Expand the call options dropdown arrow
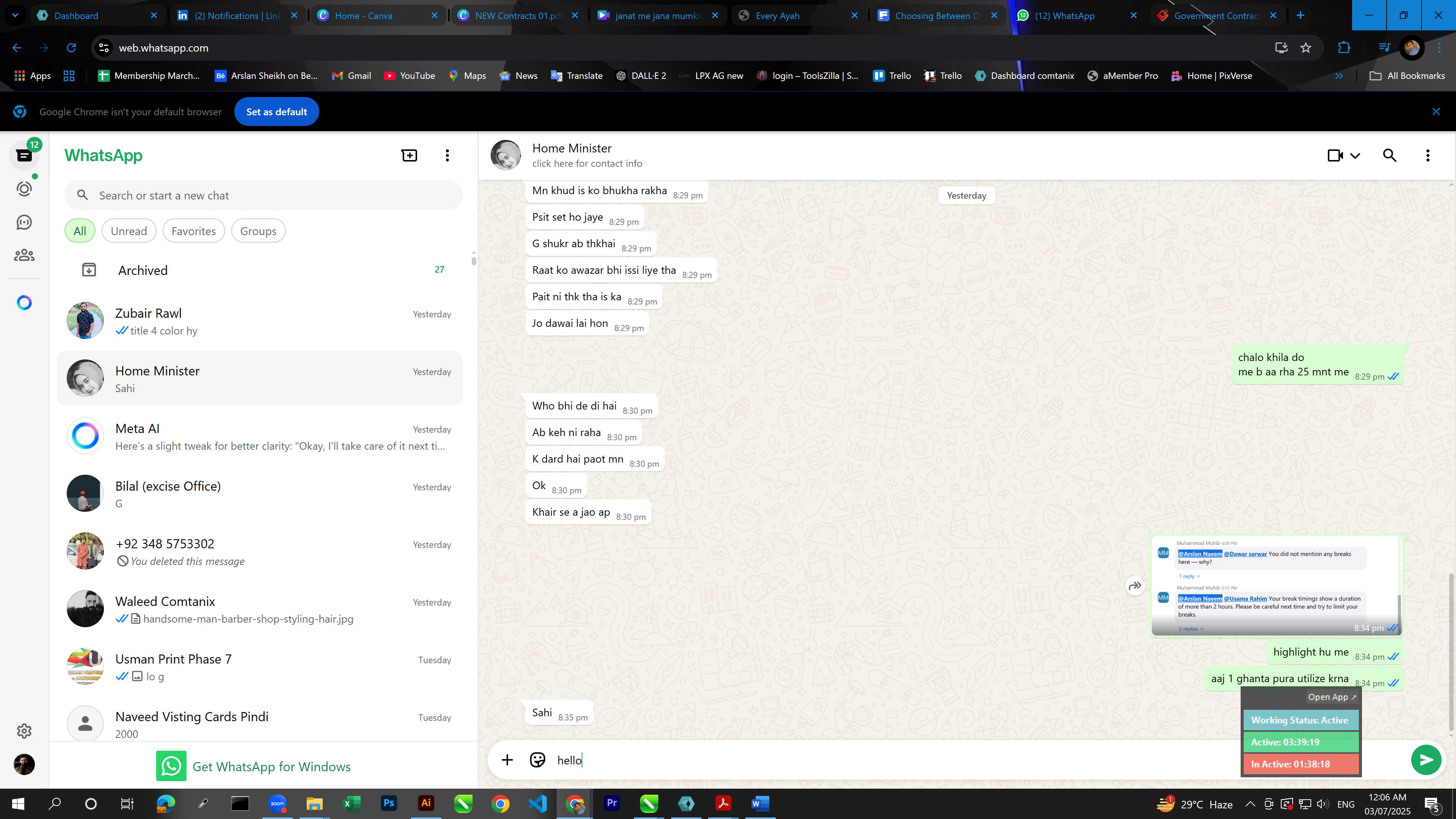 click(x=1355, y=155)
